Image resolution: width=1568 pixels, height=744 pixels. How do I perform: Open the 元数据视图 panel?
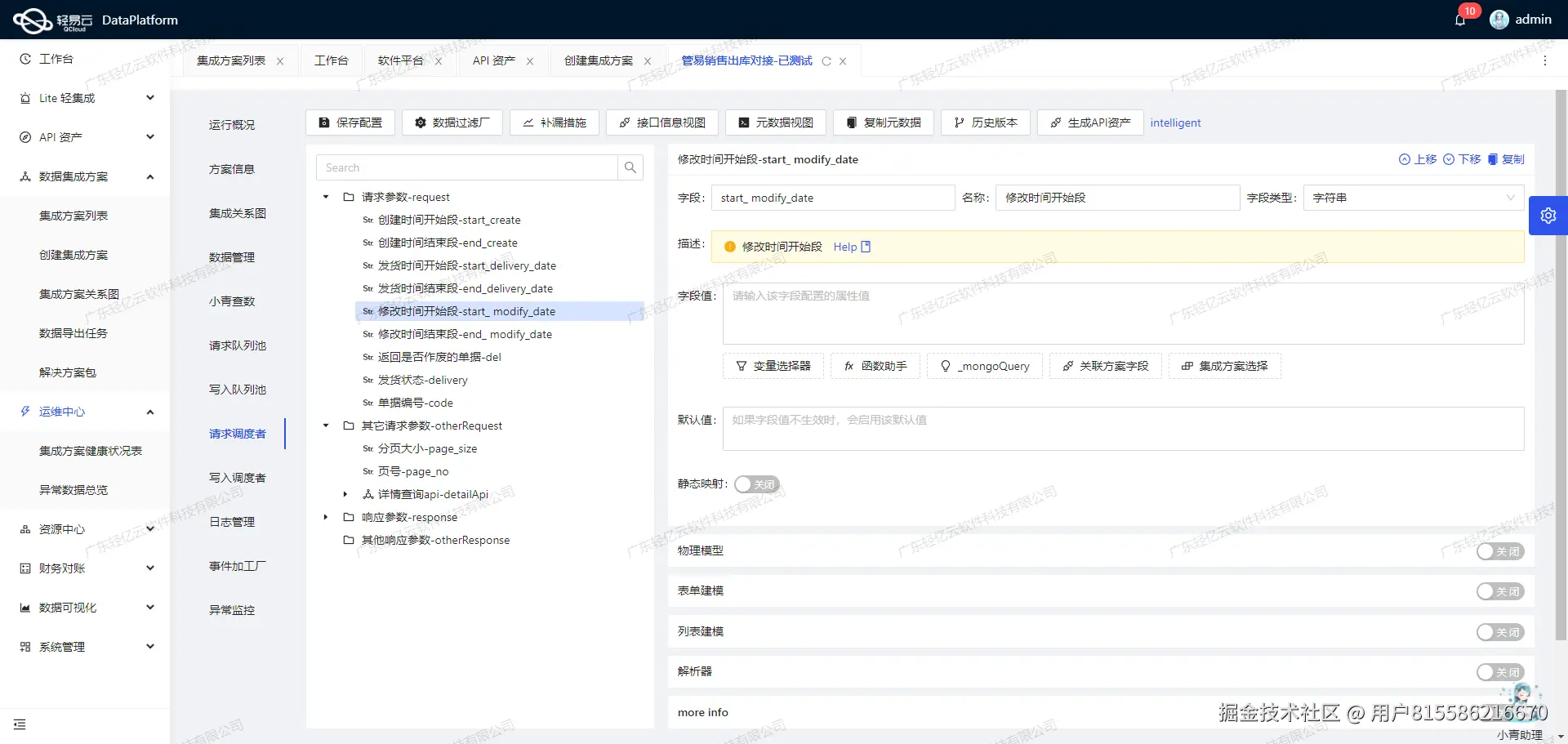775,123
